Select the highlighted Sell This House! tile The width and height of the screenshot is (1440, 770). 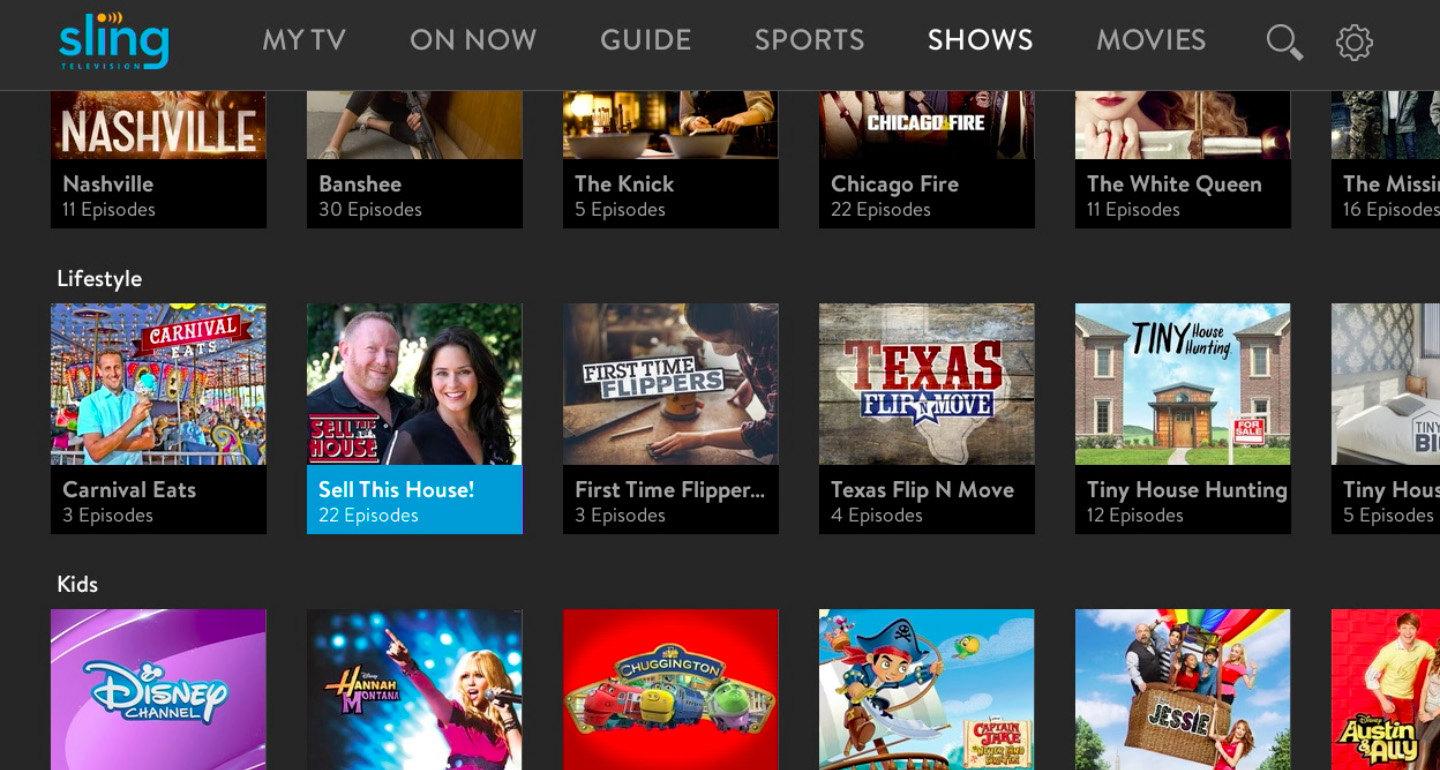tap(415, 418)
